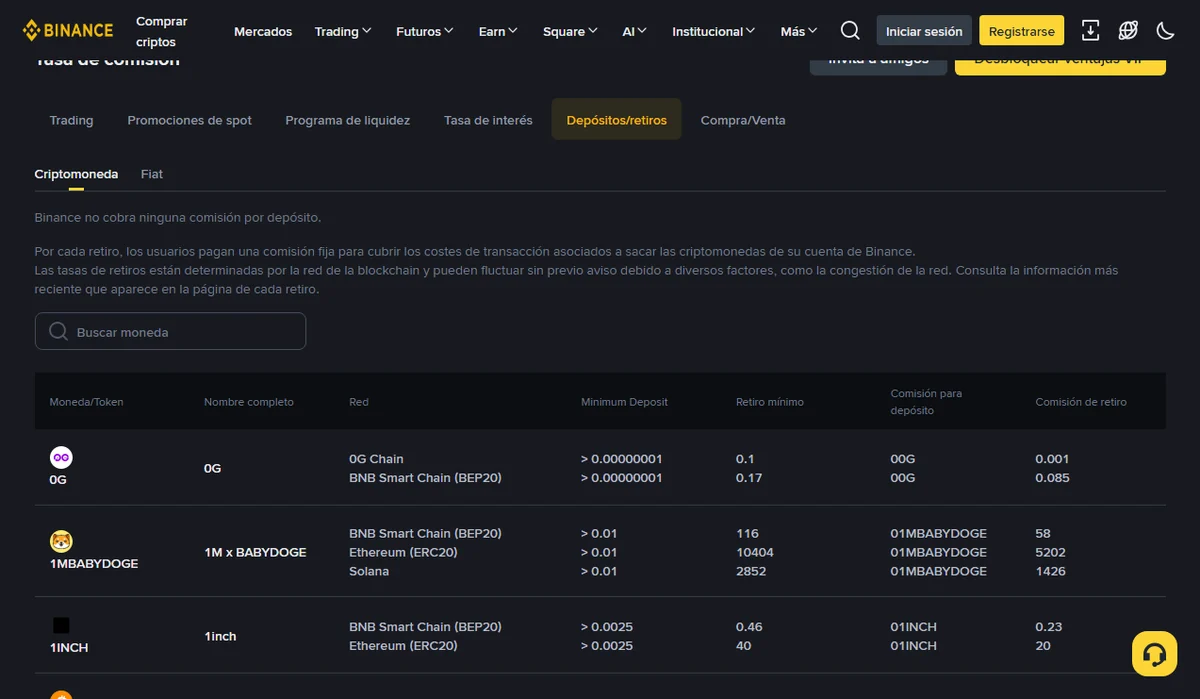Image resolution: width=1200 pixels, height=699 pixels.
Task: Click the 1INCH token symbol
Action: point(69,647)
